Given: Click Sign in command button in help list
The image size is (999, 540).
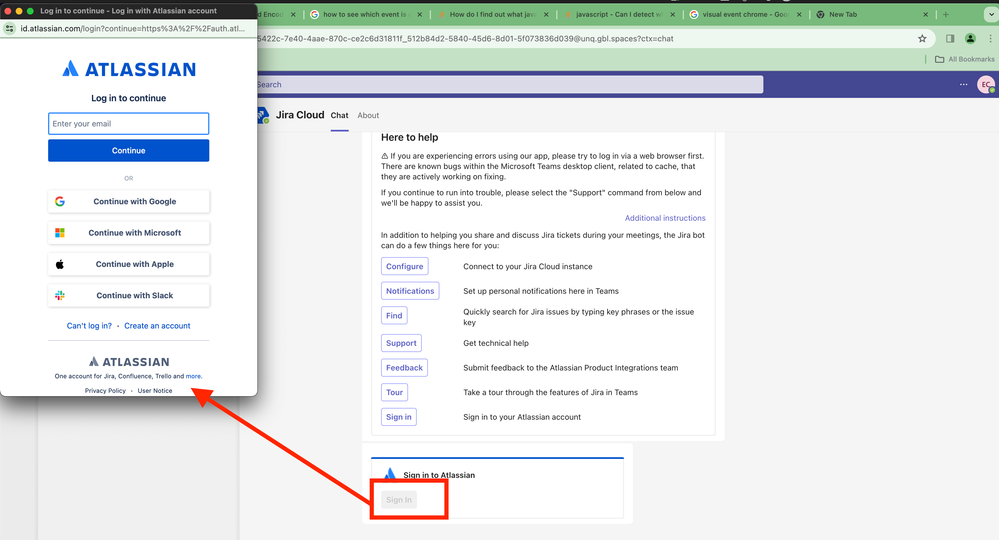Looking at the screenshot, I should (x=399, y=417).
